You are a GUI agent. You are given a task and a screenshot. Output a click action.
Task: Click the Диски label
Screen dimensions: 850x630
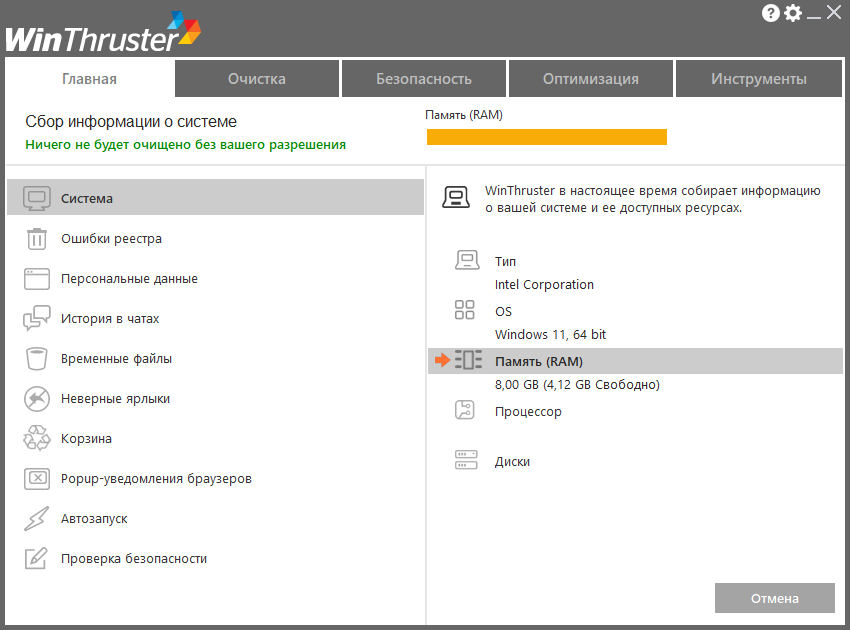coord(512,462)
